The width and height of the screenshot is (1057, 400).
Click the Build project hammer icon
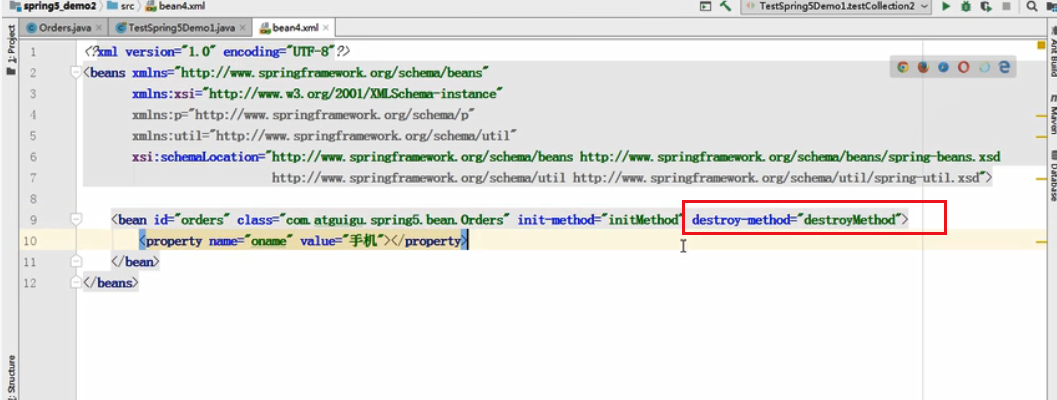click(725, 6)
